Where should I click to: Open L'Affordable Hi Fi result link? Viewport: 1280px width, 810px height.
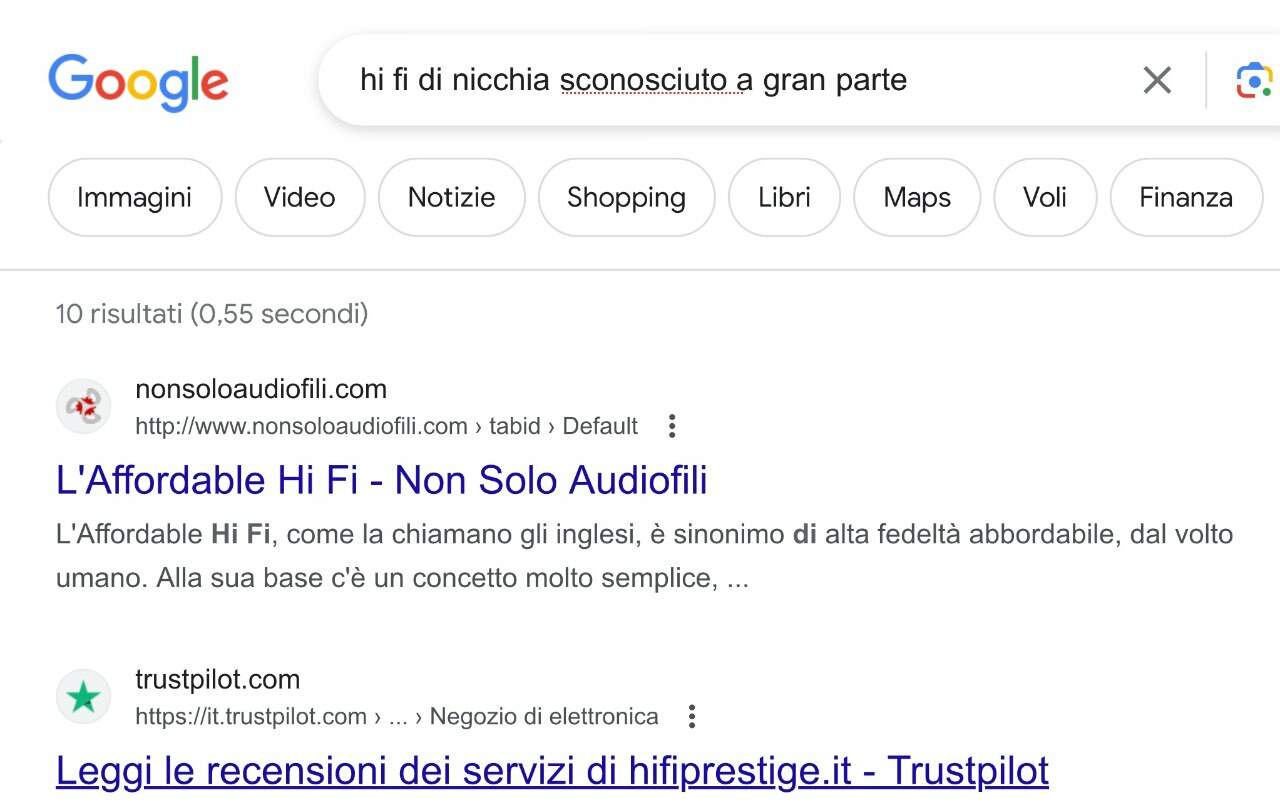click(382, 480)
